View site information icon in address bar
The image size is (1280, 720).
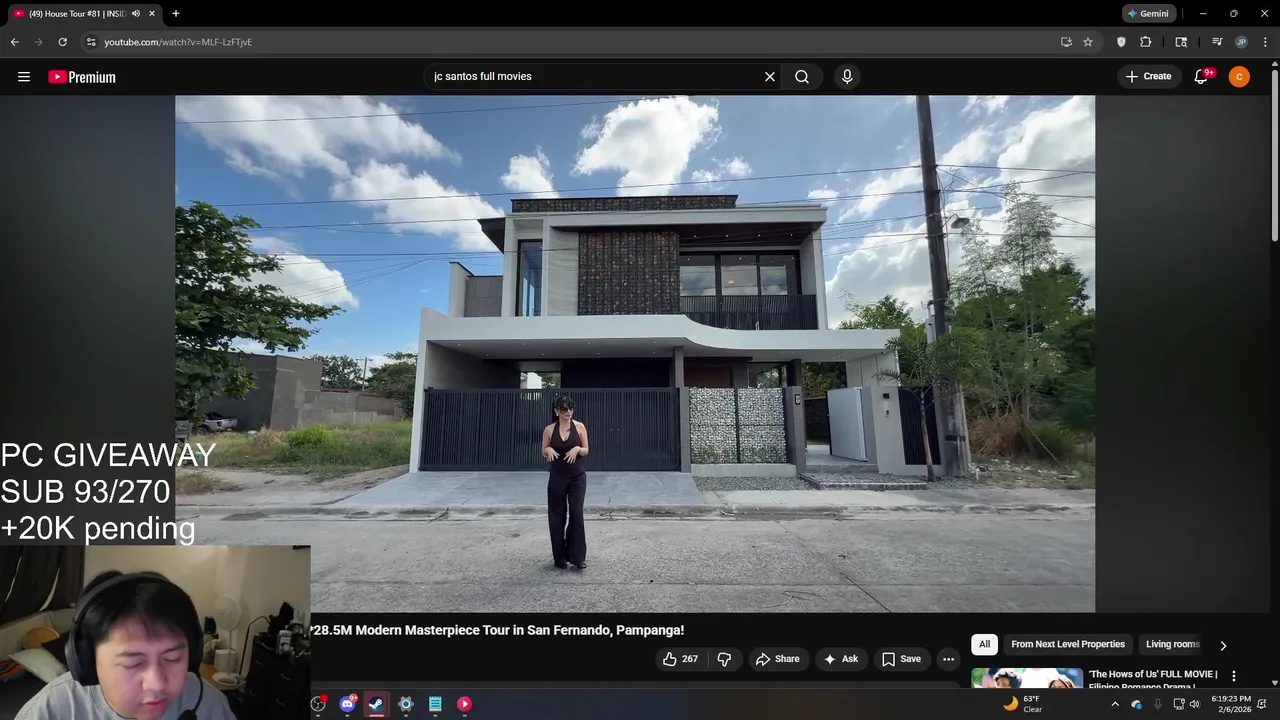90,42
